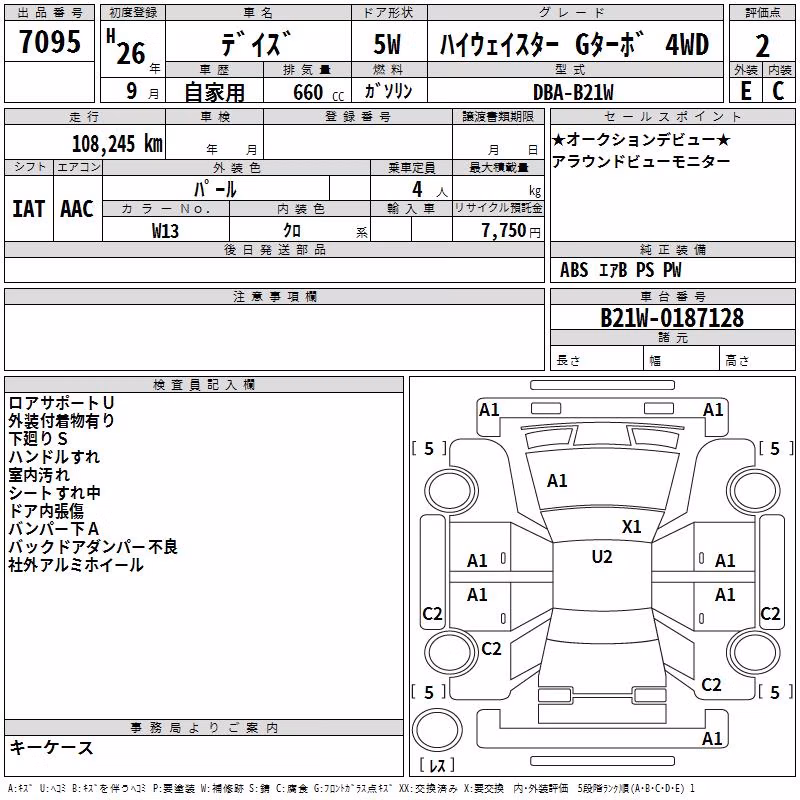The image size is (800, 800).
Task: Click the exterior grade E
Action: [x=745, y=91]
